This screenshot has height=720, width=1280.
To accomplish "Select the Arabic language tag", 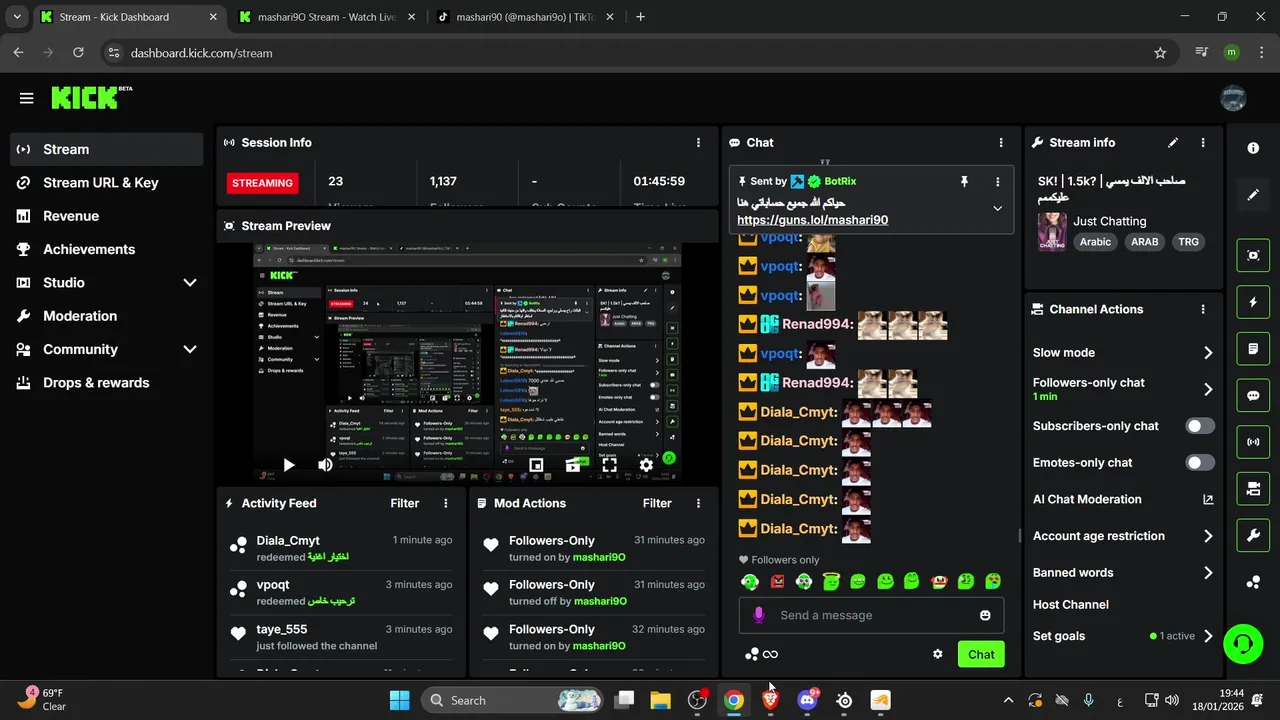I will [x=1095, y=242].
